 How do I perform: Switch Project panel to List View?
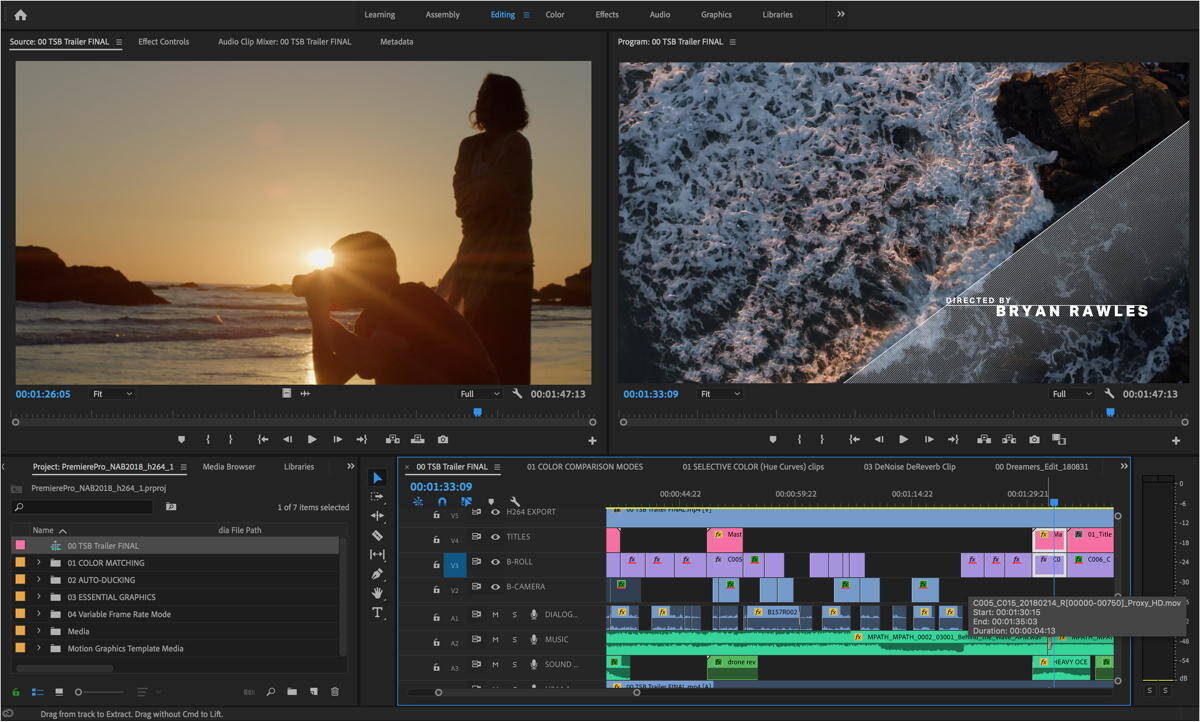(37, 691)
